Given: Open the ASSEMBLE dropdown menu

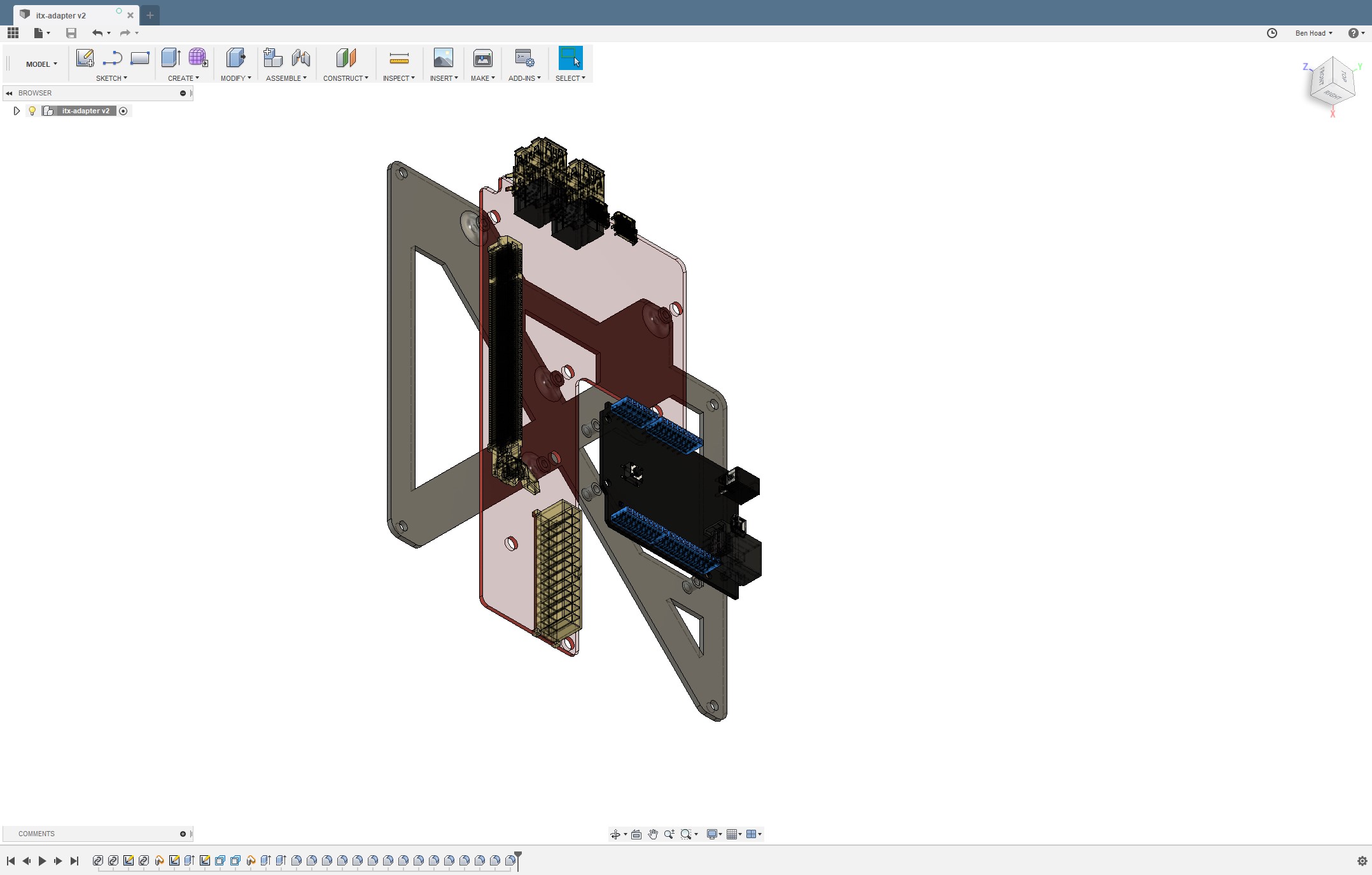Looking at the screenshot, I should pyautogui.click(x=286, y=78).
